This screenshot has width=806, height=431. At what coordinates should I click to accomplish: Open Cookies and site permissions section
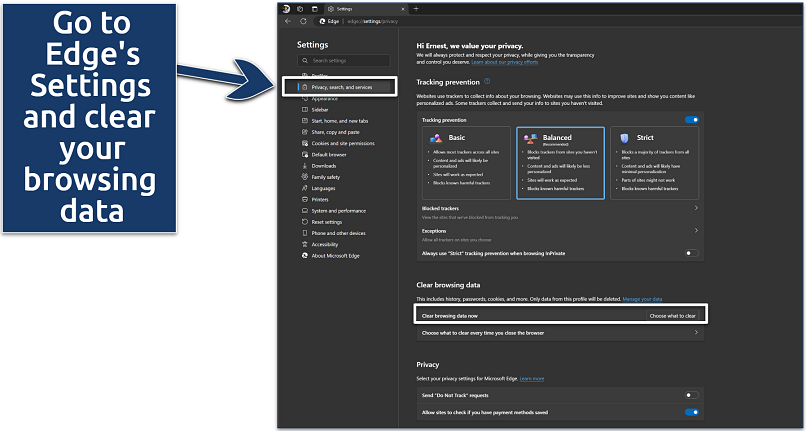(x=343, y=143)
